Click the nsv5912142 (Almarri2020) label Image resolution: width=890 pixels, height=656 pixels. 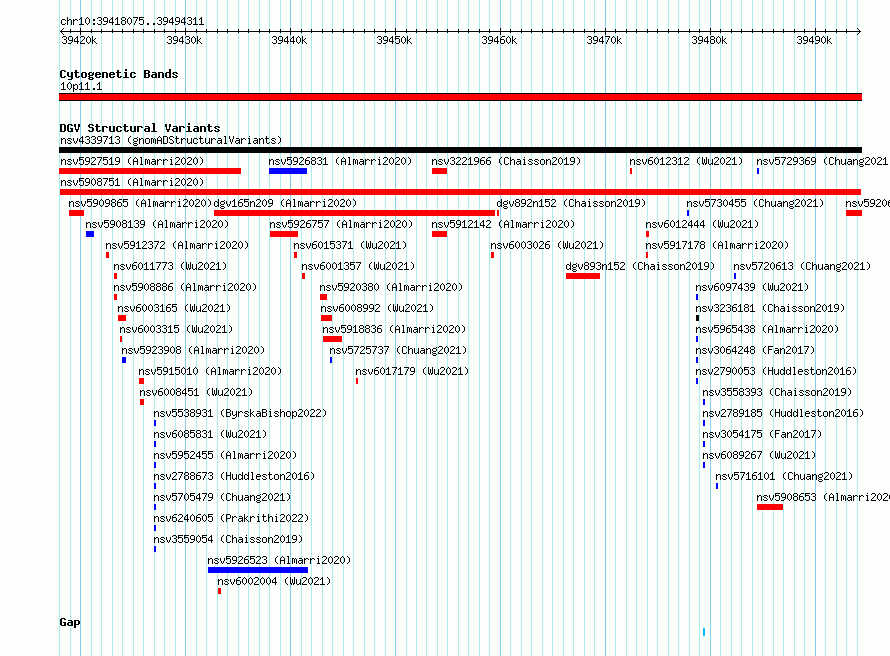(503, 224)
